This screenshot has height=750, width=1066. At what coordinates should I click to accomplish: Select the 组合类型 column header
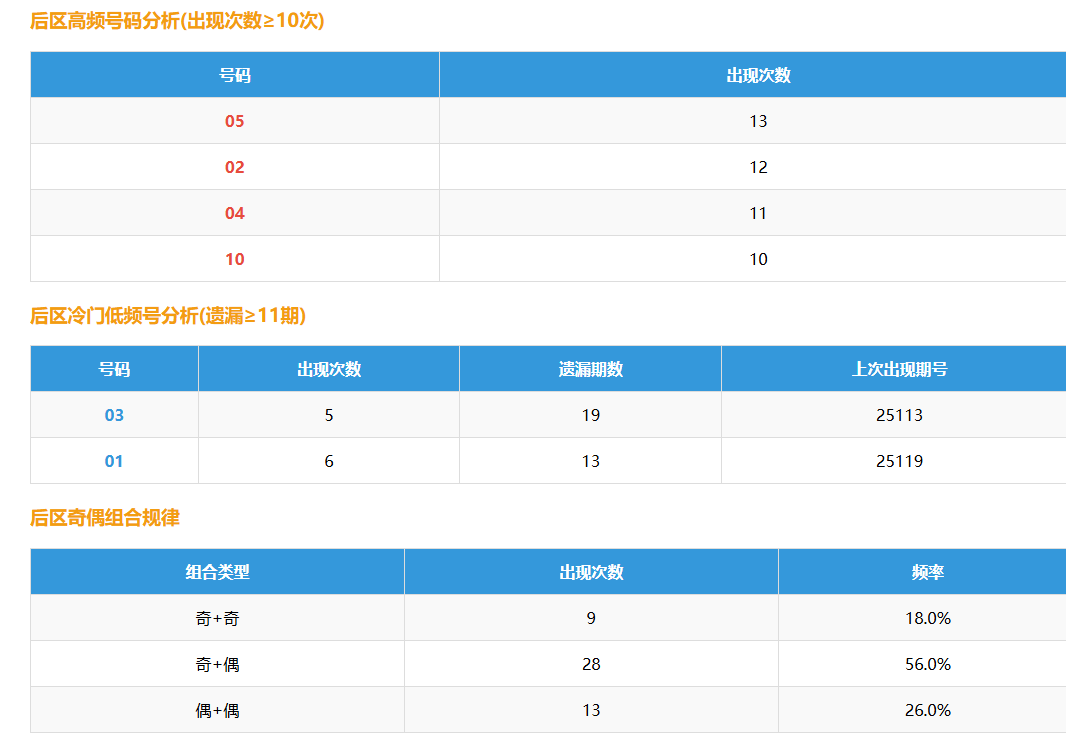pos(217,572)
